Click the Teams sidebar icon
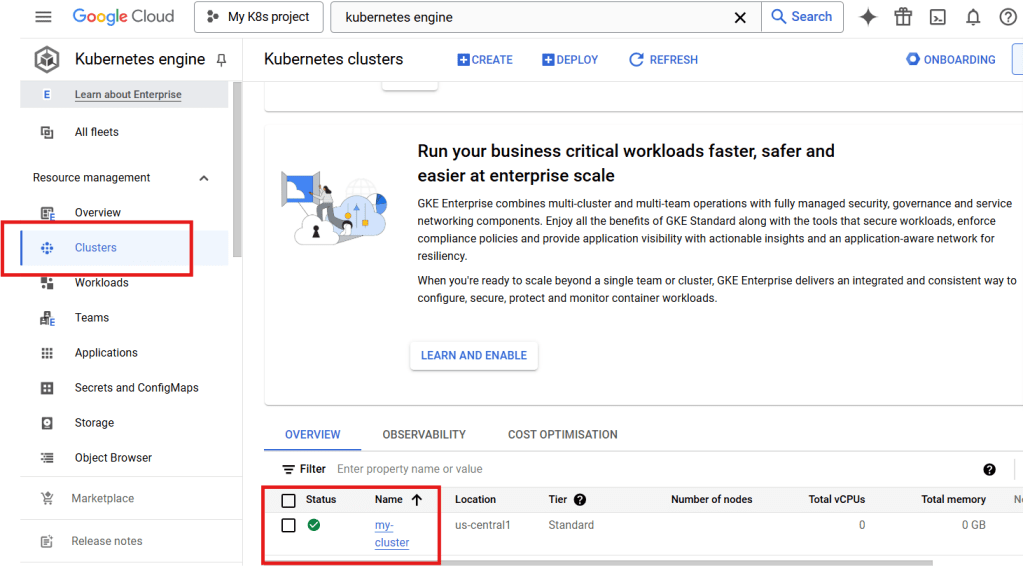The width and height of the screenshot is (1023, 566). point(48,318)
